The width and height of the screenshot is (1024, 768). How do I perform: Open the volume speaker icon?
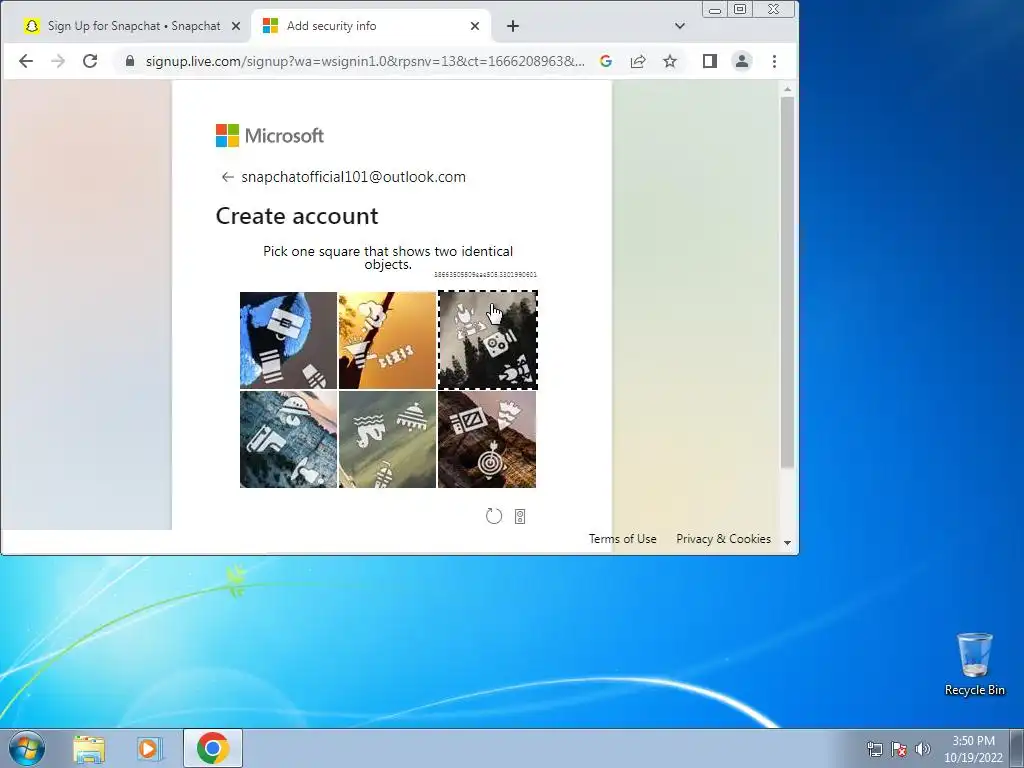(x=923, y=749)
